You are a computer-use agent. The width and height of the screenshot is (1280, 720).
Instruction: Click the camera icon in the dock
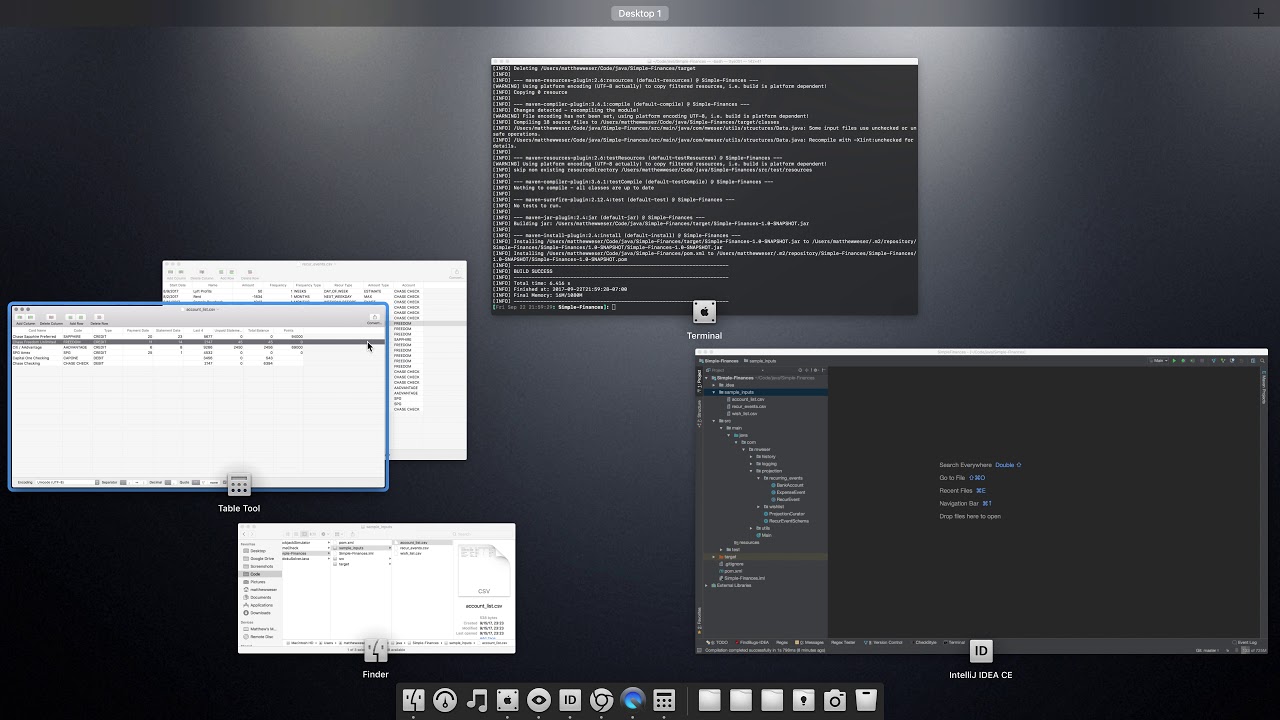pyautogui.click(x=835, y=701)
